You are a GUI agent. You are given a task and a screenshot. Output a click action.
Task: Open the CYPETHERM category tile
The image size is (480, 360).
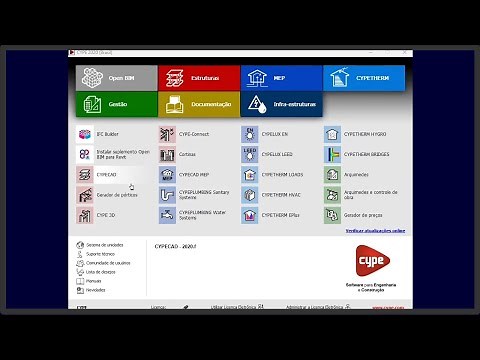tap(364, 78)
